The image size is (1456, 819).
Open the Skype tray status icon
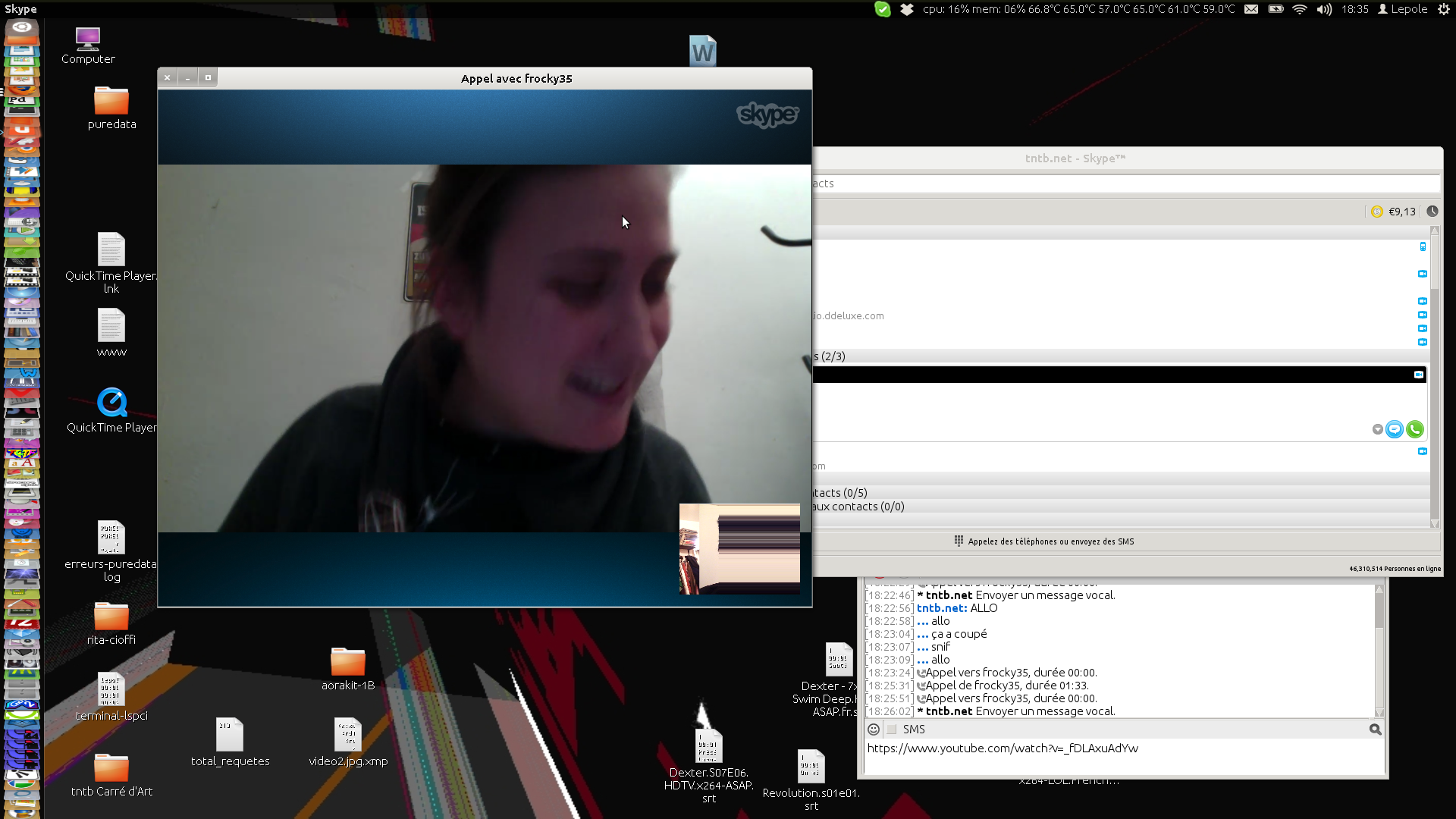[x=883, y=9]
